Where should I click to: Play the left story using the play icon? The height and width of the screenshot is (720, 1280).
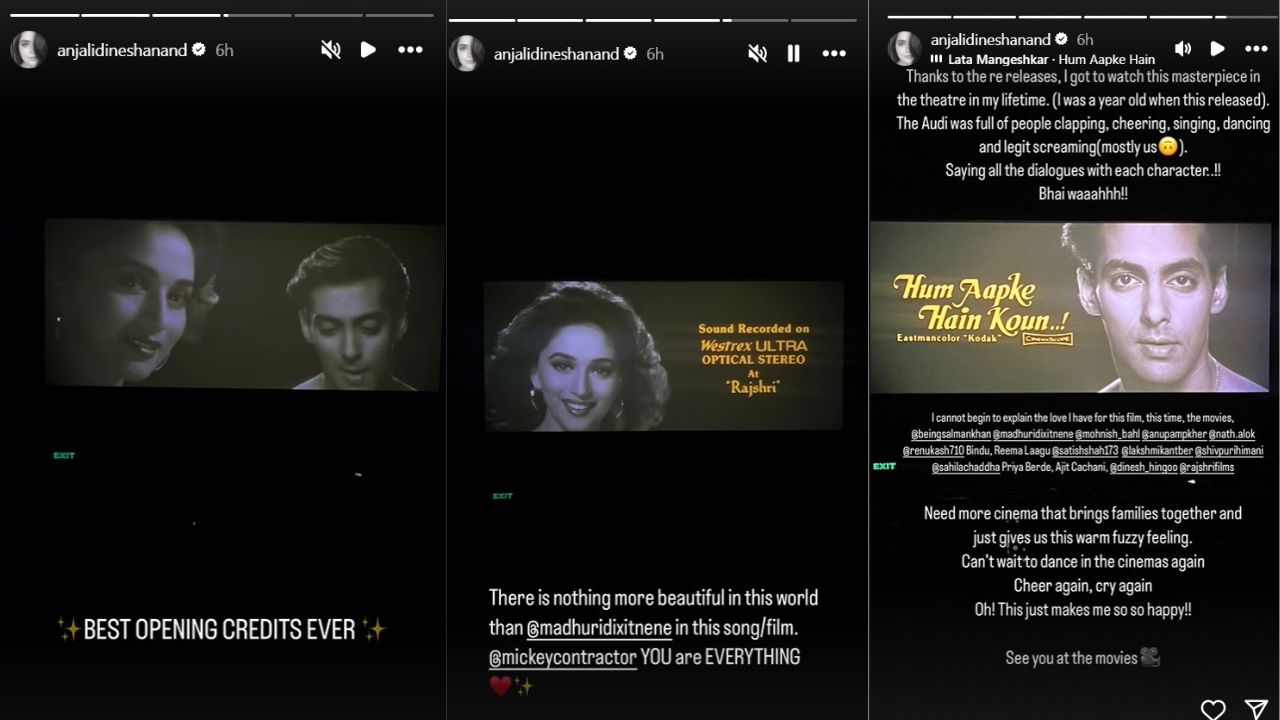[368, 50]
